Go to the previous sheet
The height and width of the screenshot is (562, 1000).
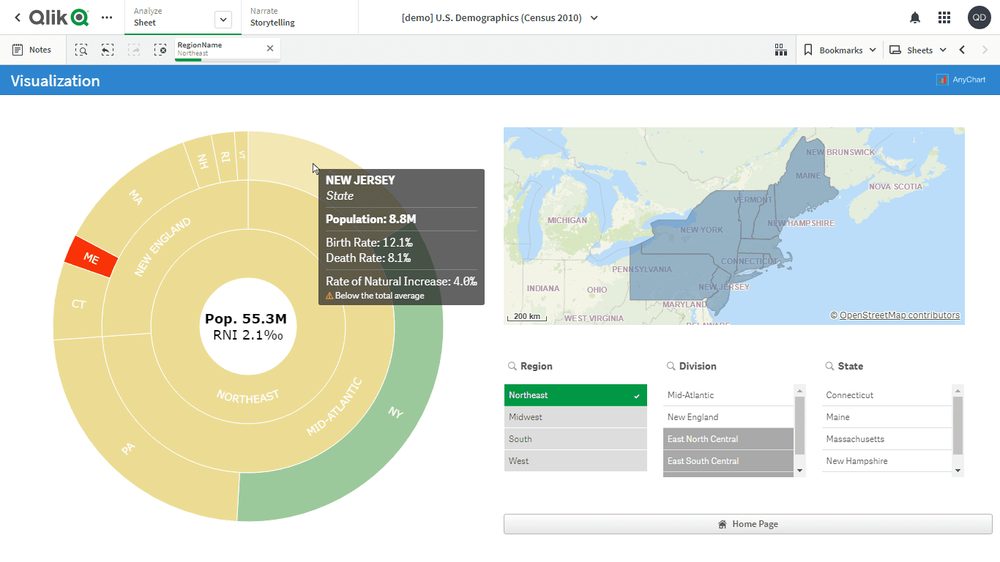pos(962,49)
